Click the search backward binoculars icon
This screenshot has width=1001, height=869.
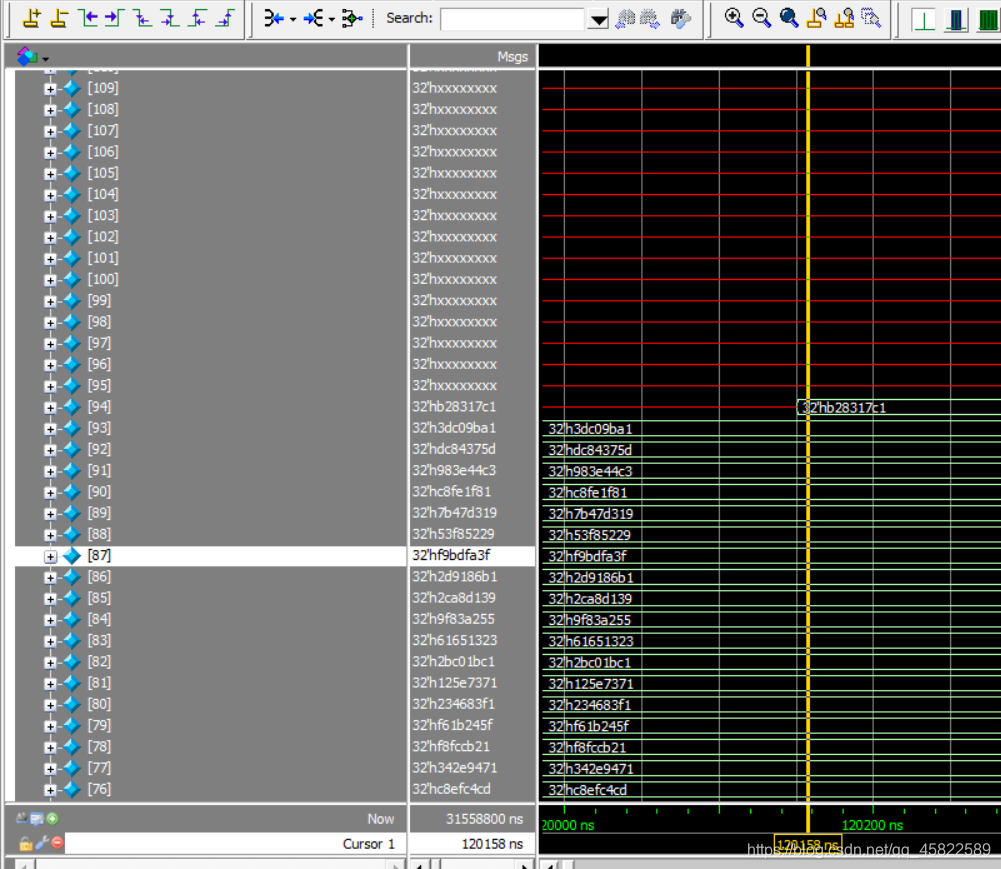[x=626, y=19]
